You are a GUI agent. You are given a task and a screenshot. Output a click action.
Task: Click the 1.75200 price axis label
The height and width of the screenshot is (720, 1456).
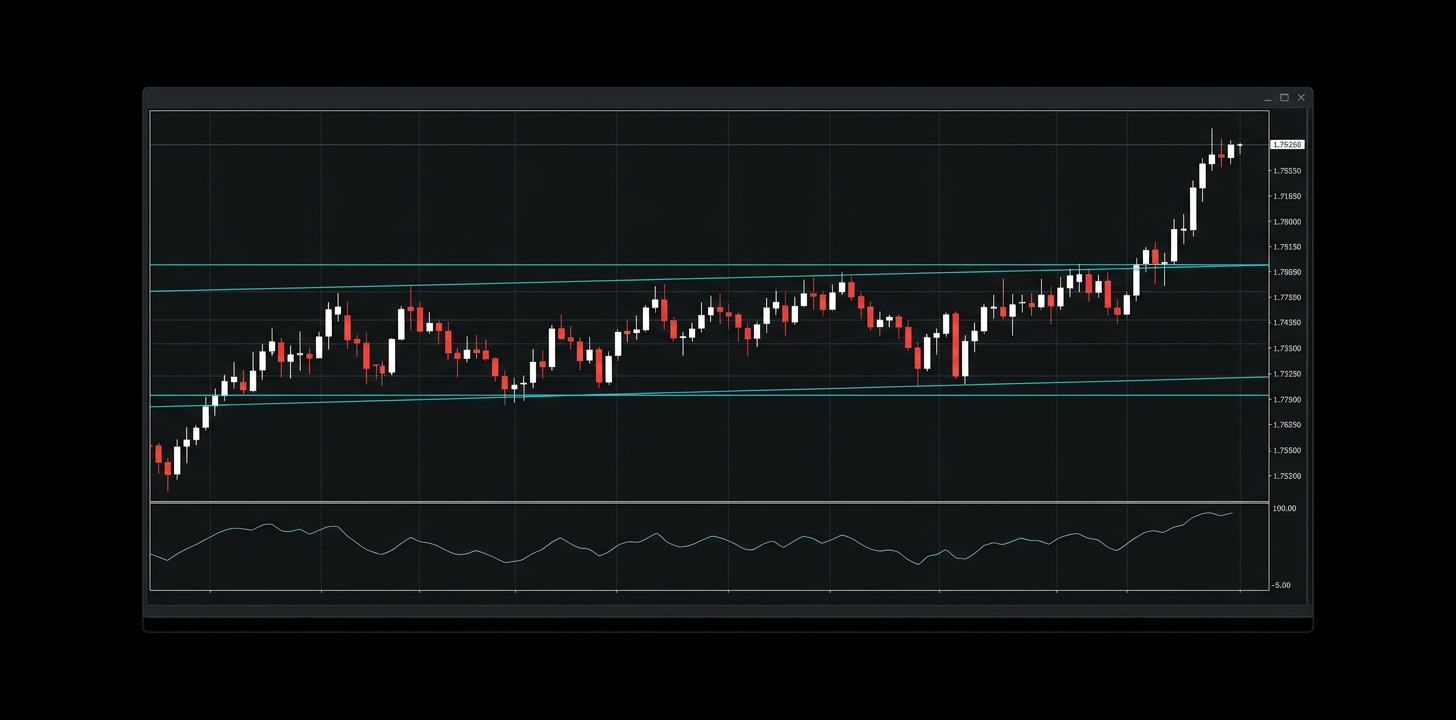click(1287, 476)
